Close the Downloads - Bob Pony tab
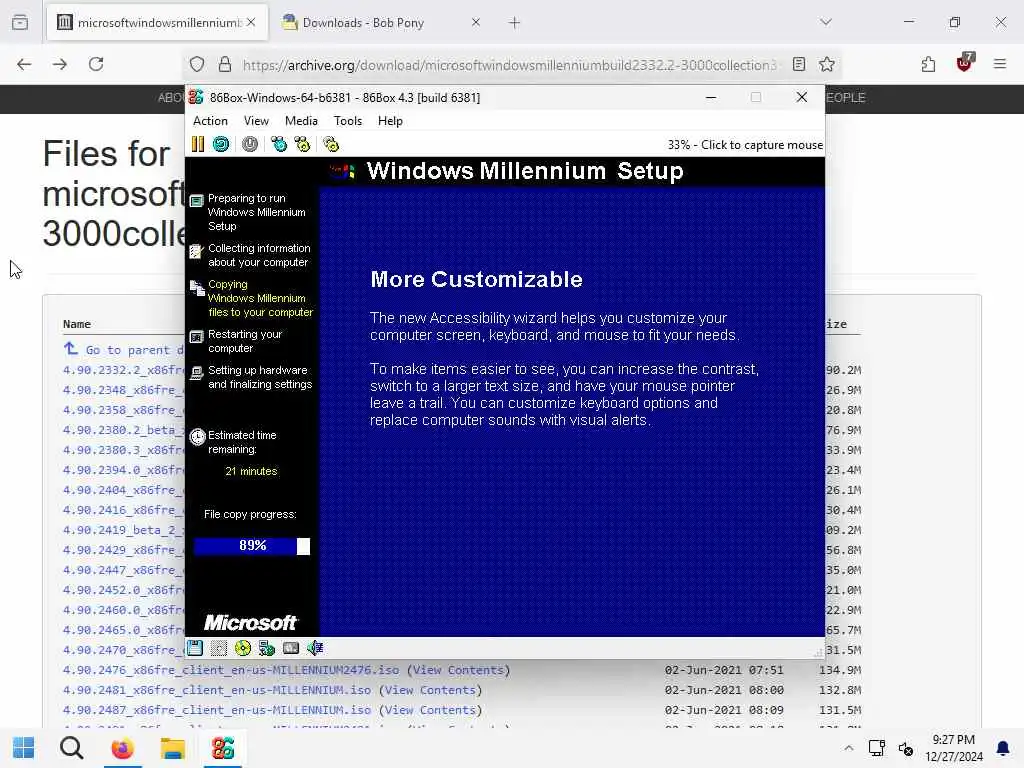The height and width of the screenshot is (768, 1024). coord(475,22)
